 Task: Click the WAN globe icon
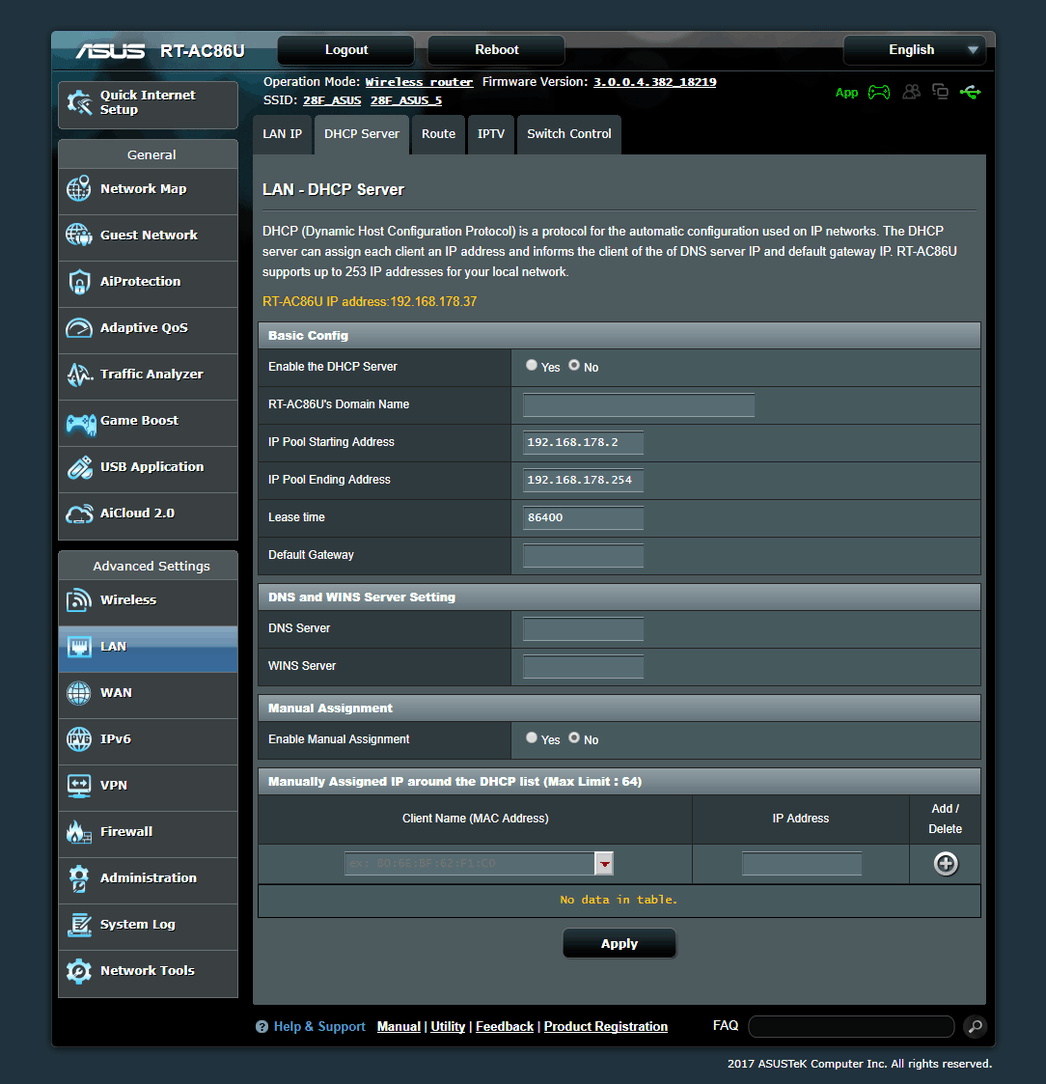[79, 693]
